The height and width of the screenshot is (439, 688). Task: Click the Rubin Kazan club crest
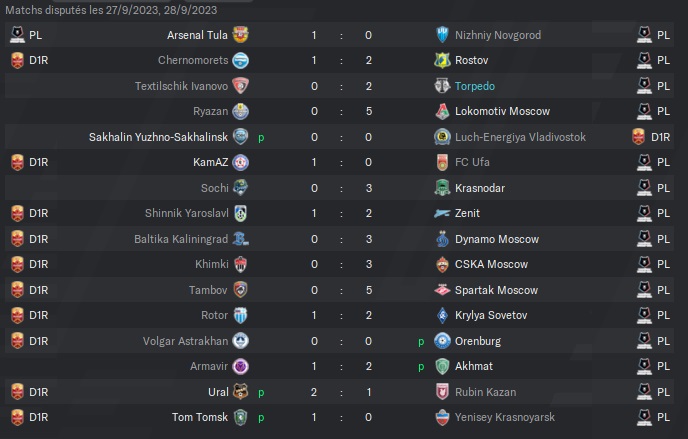(x=442, y=392)
